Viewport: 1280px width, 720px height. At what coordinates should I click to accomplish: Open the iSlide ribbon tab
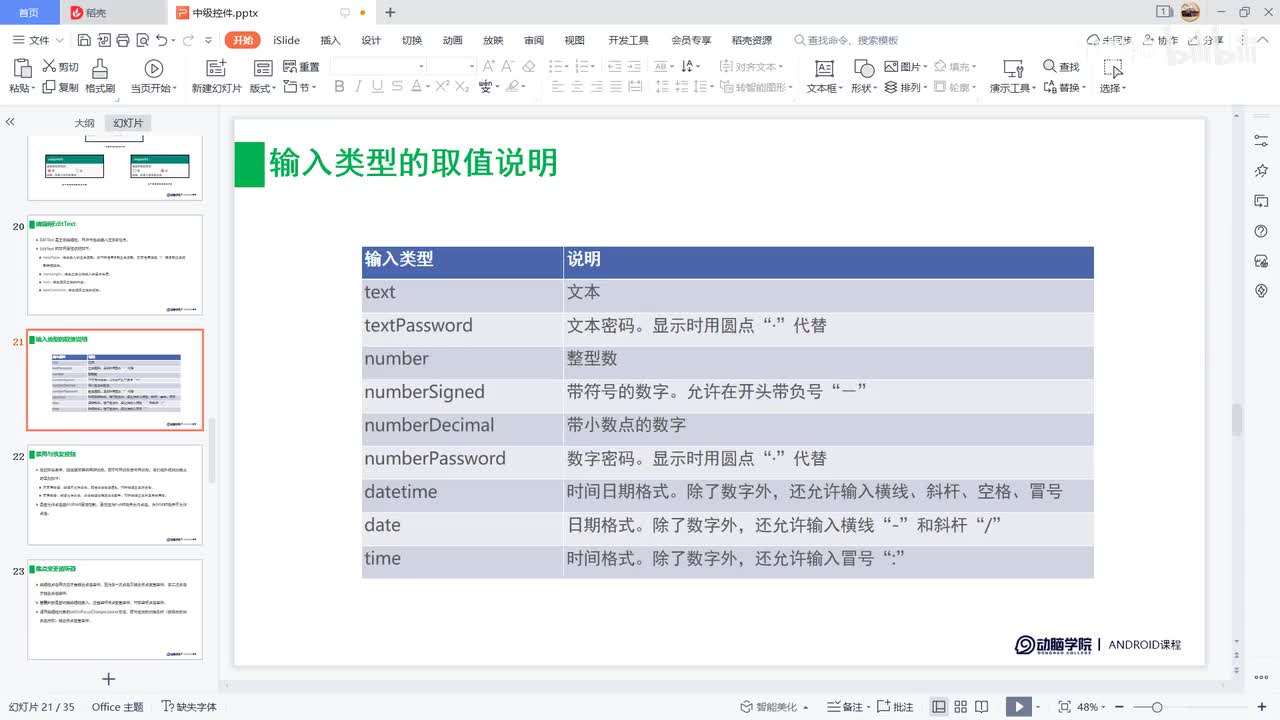(x=286, y=40)
